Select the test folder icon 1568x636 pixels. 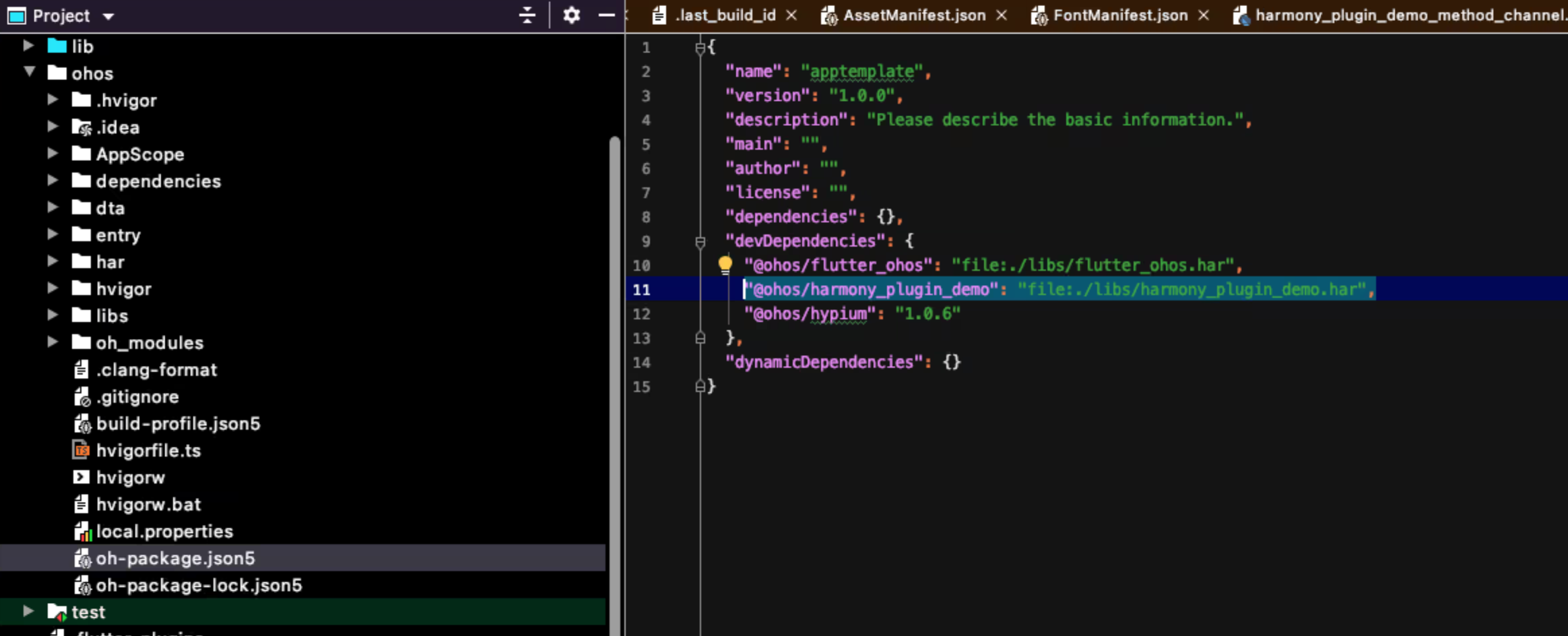click(x=57, y=612)
